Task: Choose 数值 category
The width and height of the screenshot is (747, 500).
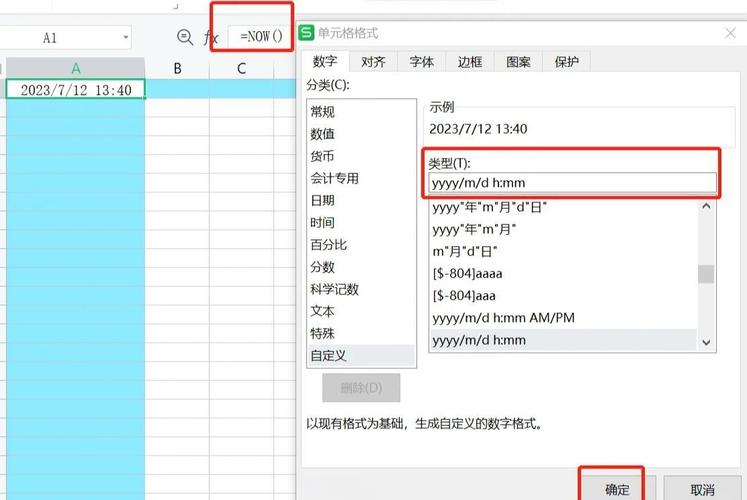Action: tap(361, 134)
